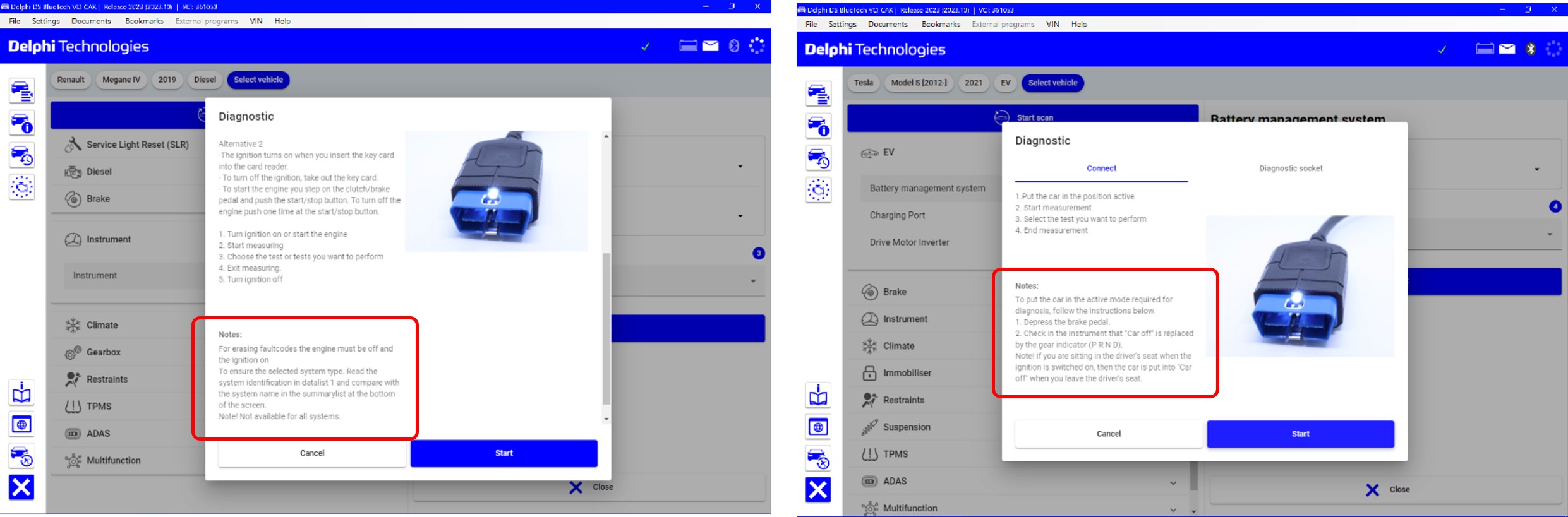Select Charging Port in Tesla window
The width and height of the screenshot is (1568, 517).
tap(898, 215)
